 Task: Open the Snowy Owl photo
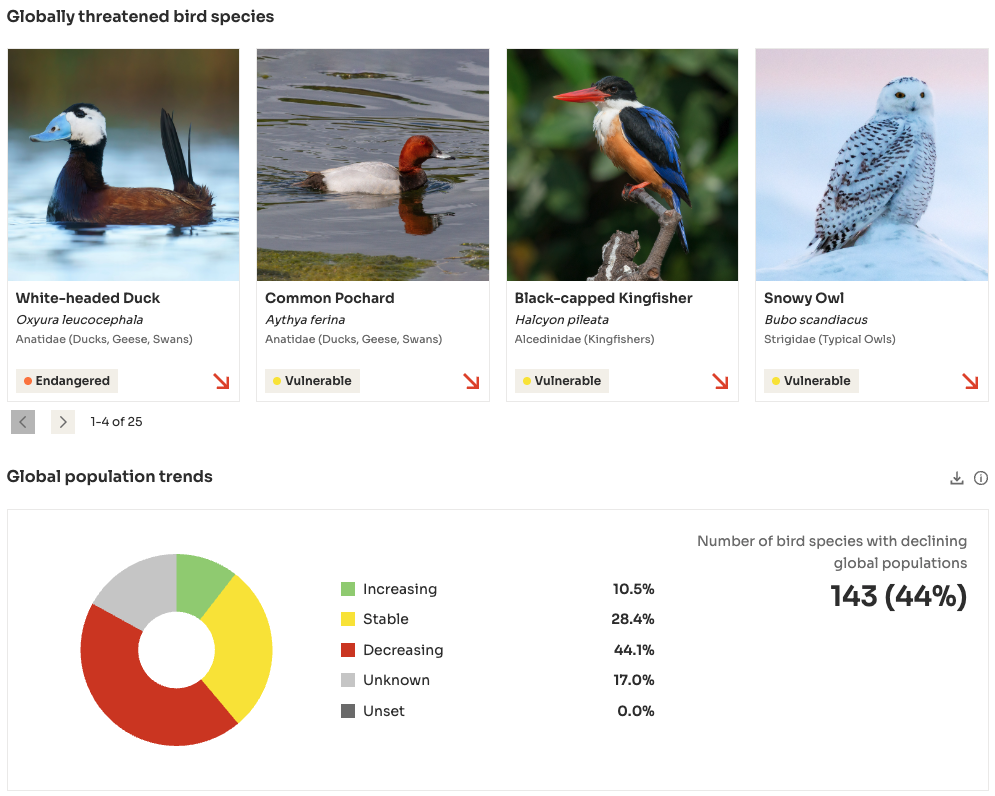click(871, 165)
